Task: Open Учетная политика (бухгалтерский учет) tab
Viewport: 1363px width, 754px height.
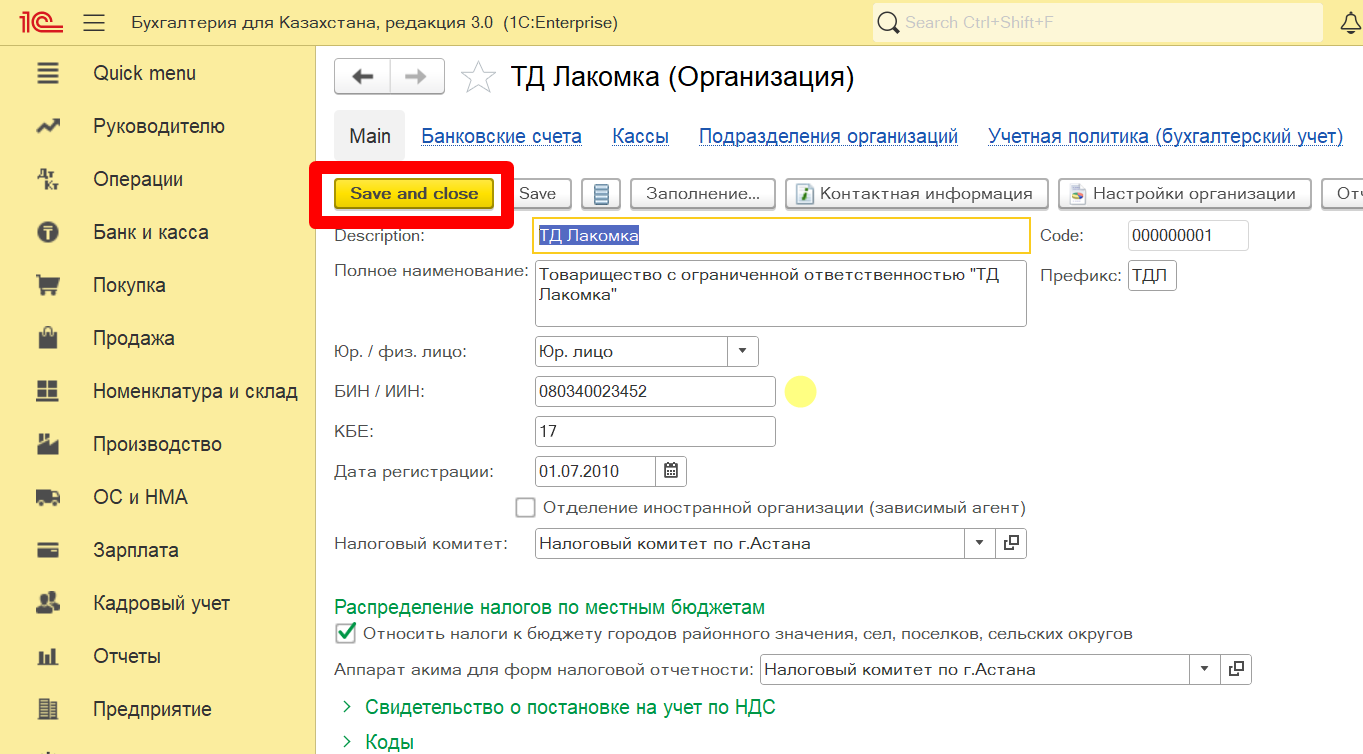Action: (x=1165, y=136)
